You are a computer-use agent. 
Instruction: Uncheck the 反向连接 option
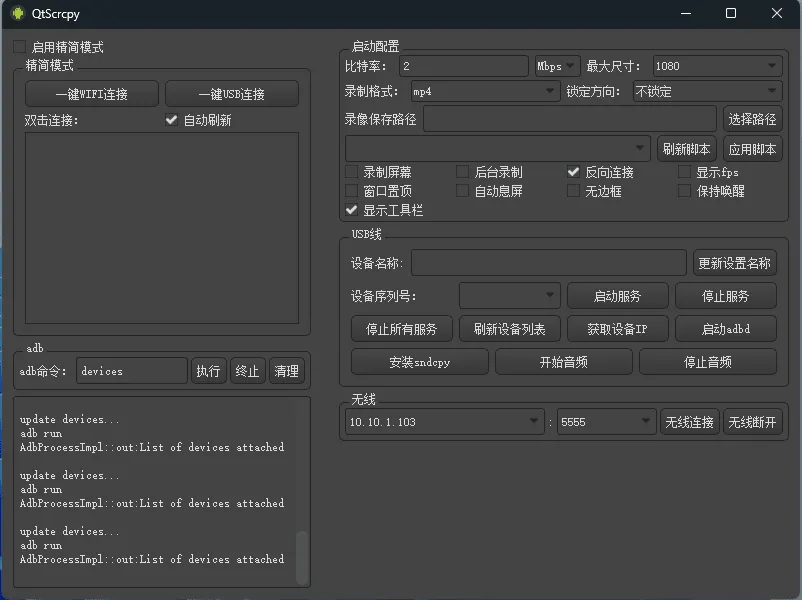click(574, 171)
